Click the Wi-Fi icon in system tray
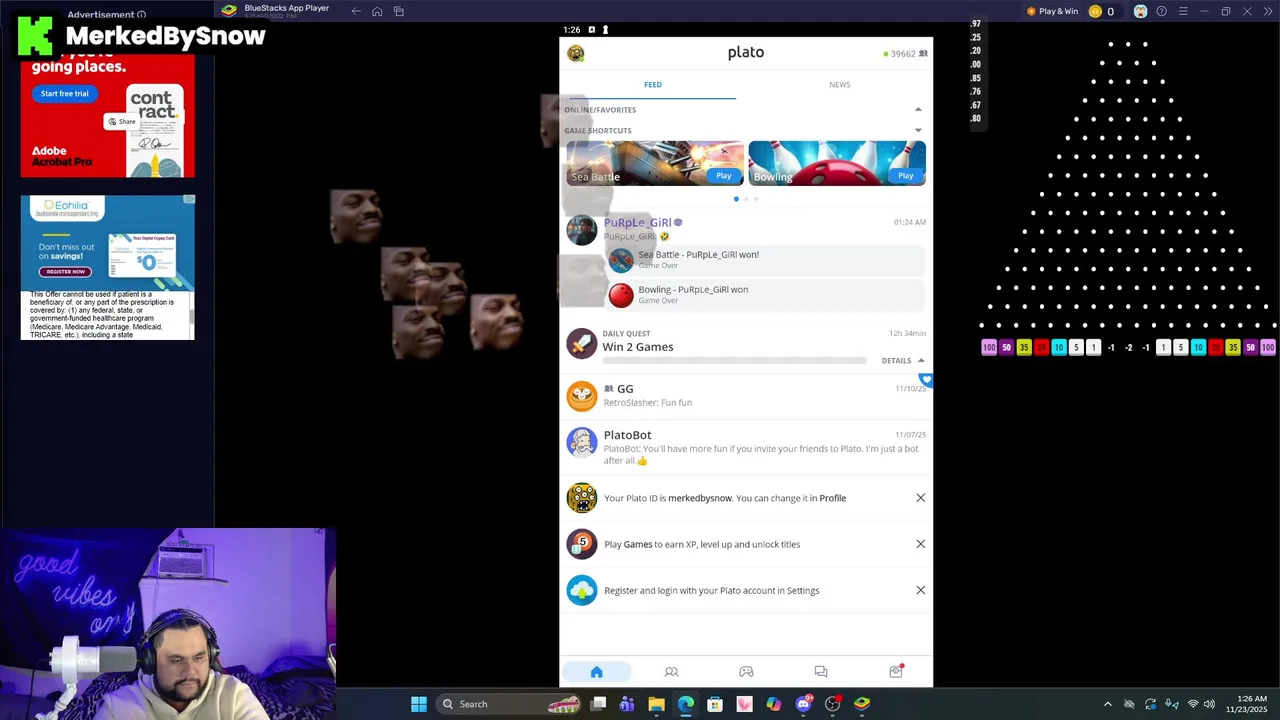This screenshot has width=1280, height=720. [1192, 704]
